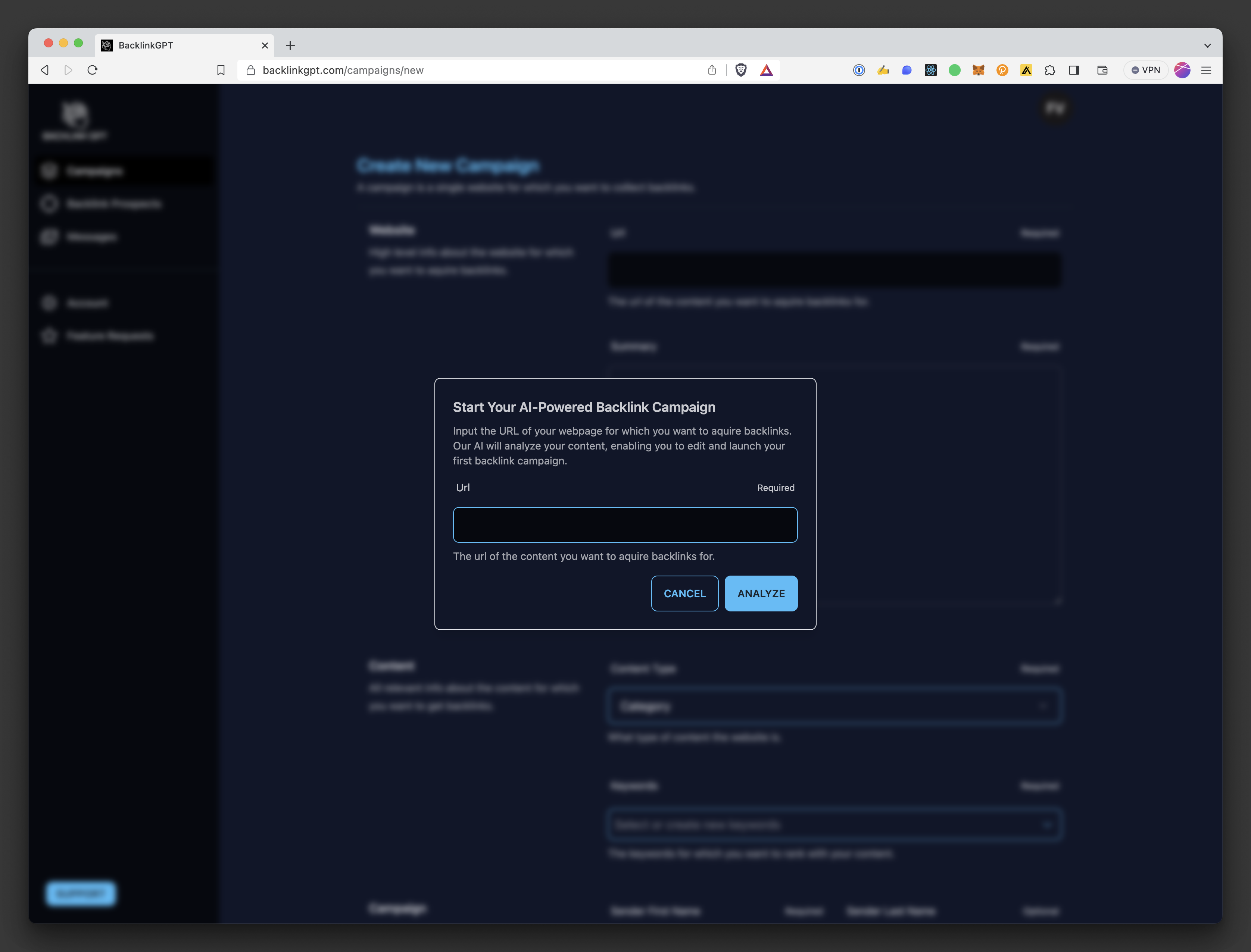The width and height of the screenshot is (1251, 952).
Task: Click the Campaigns icon in the sidebar
Action: 49,170
